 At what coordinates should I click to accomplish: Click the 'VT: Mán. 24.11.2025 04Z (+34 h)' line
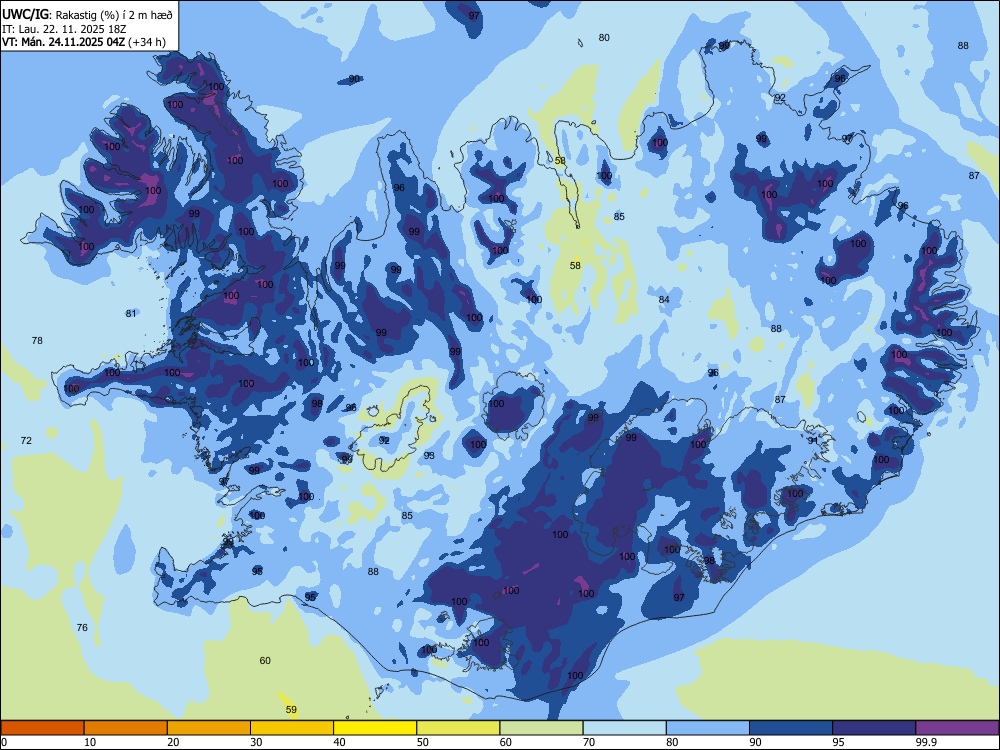[84, 42]
